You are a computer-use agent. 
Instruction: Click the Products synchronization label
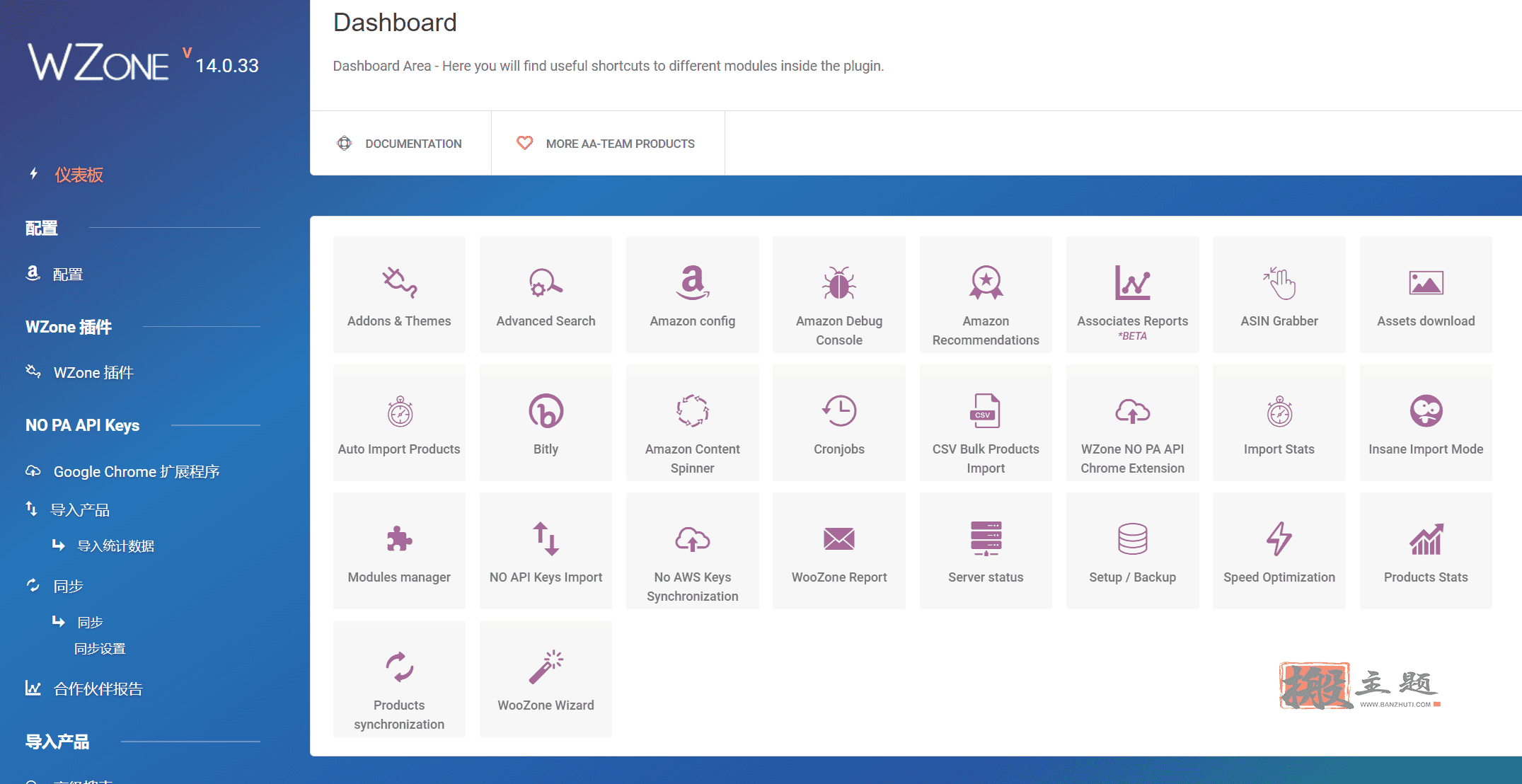(399, 715)
